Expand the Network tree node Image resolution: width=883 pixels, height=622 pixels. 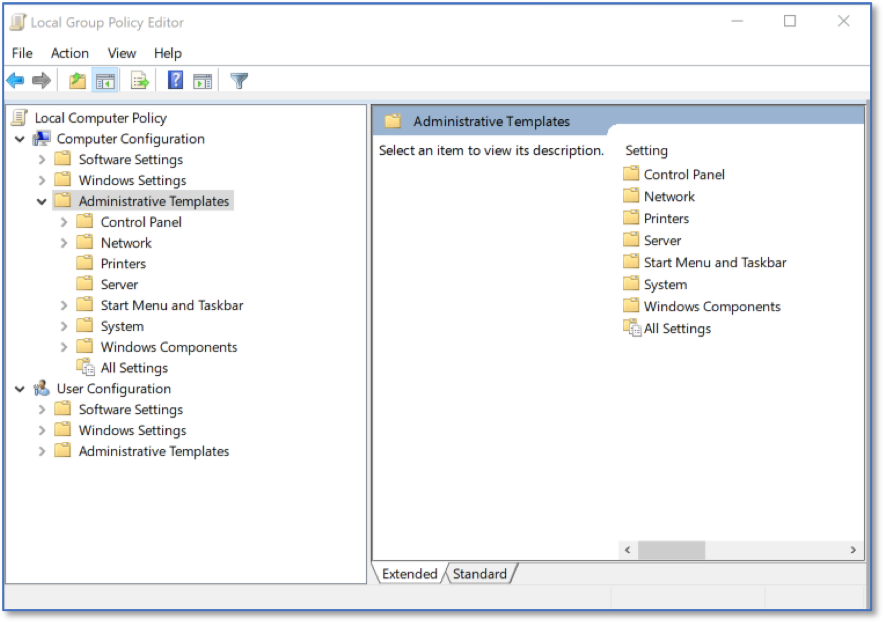(64, 243)
